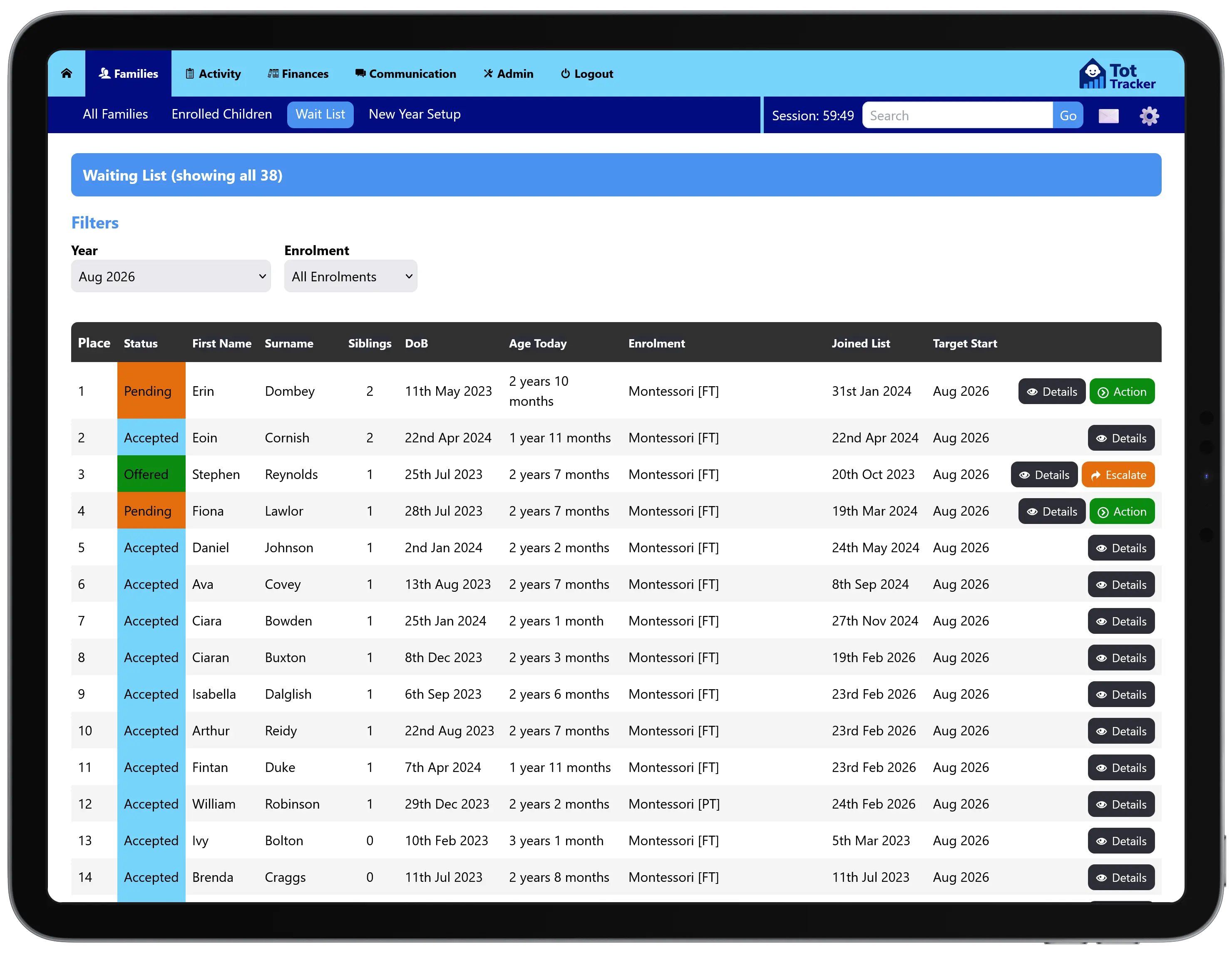Open the Finances menu

[298, 74]
